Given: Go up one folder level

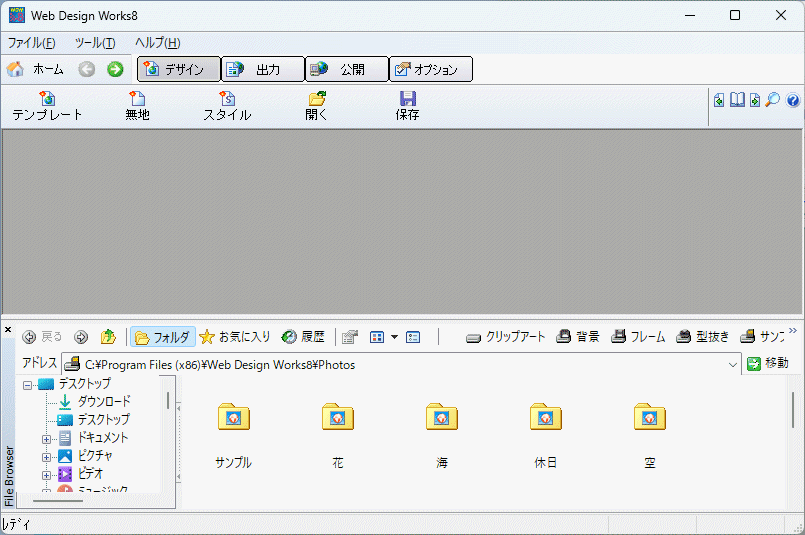Looking at the screenshot, I should 108,337.
